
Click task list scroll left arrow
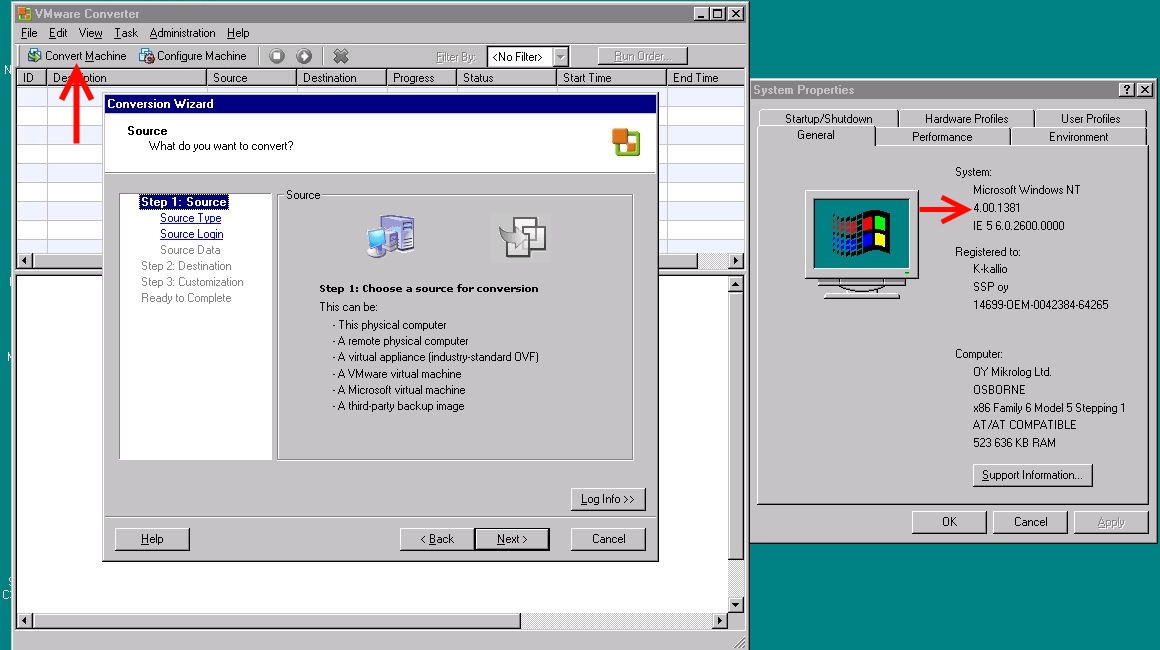[x=24, y=260]
